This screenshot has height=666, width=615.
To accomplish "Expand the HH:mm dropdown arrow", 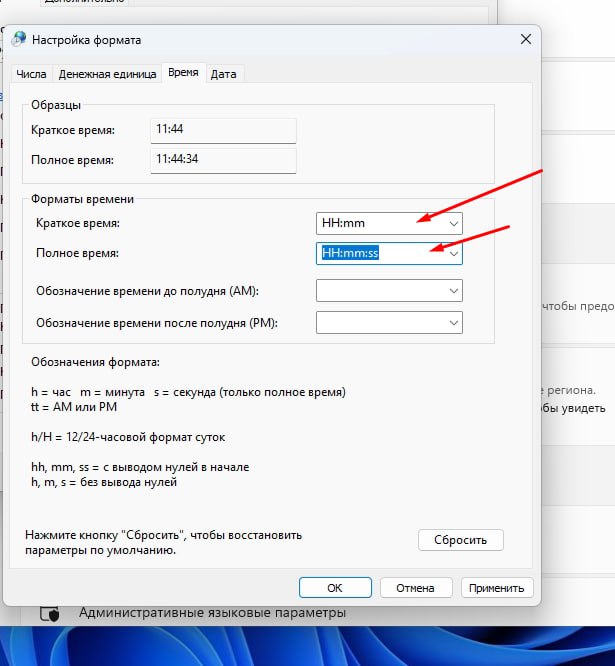I will click(x=454, y=223).
